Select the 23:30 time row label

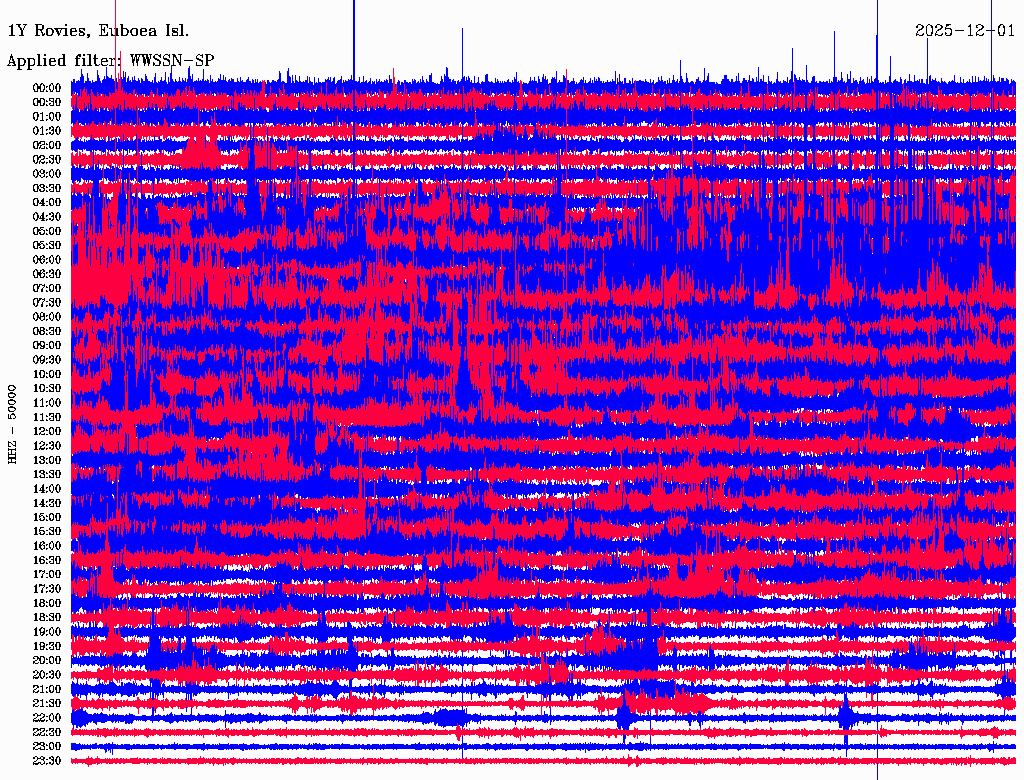pyautogui.click(x=47, y=761)
